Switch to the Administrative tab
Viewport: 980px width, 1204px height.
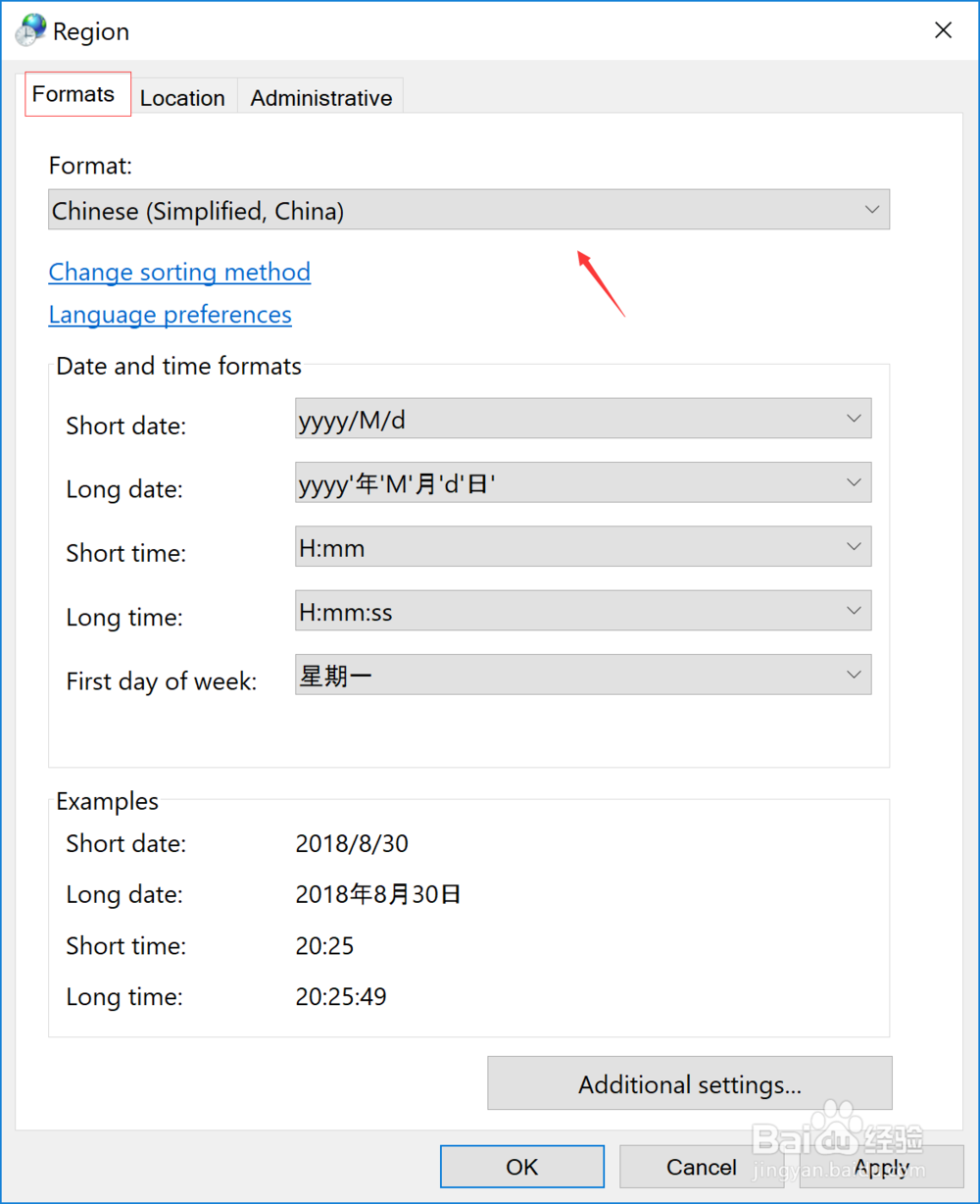pos(320,97)
